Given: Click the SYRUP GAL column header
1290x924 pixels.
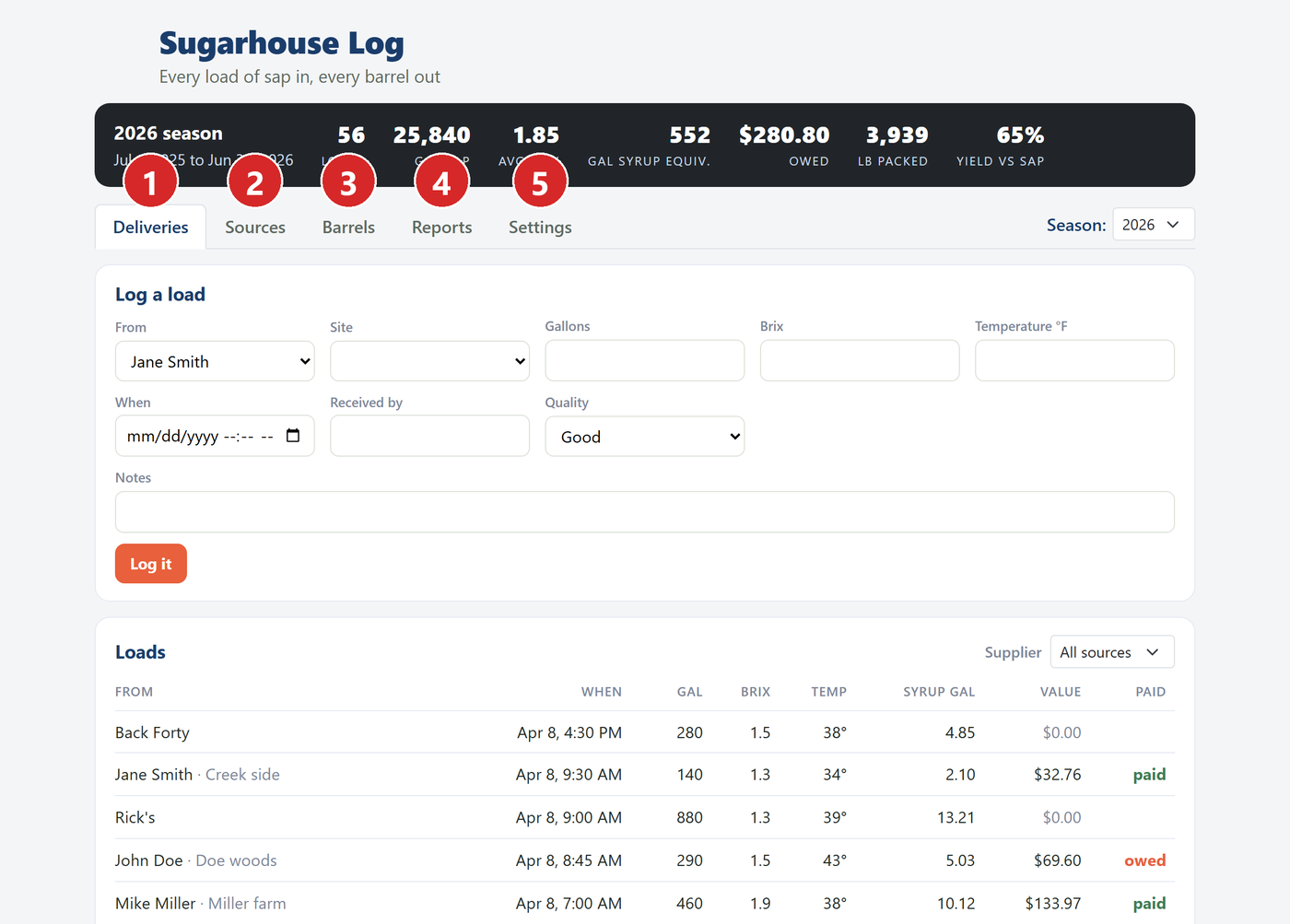Looking at the screenshot, I should click(939, 692).
